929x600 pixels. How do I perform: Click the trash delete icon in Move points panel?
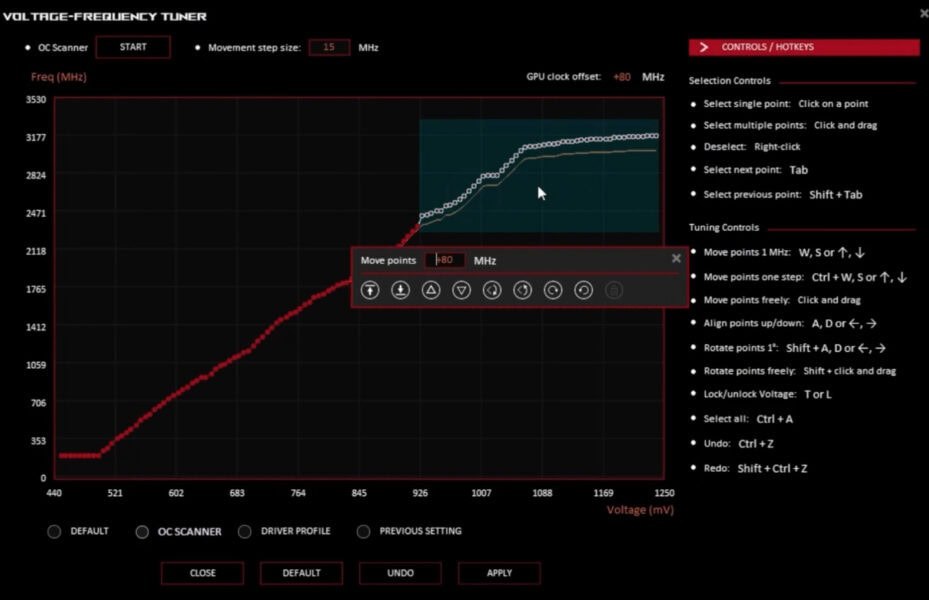click(613, 290)
